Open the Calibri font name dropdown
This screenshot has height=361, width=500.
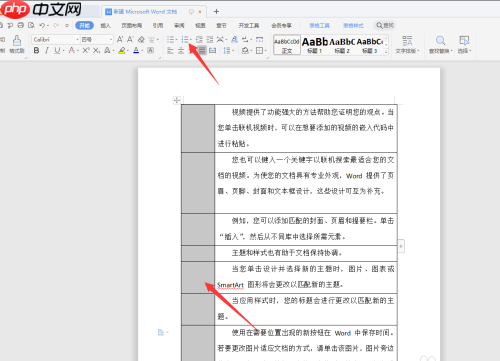coord(78,39)
